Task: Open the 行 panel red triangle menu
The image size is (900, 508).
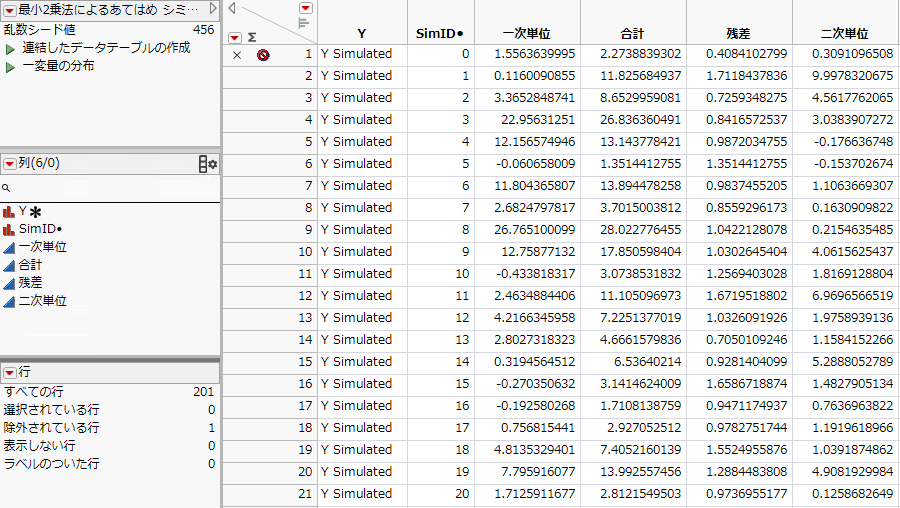Action: (x=9, y=373)
